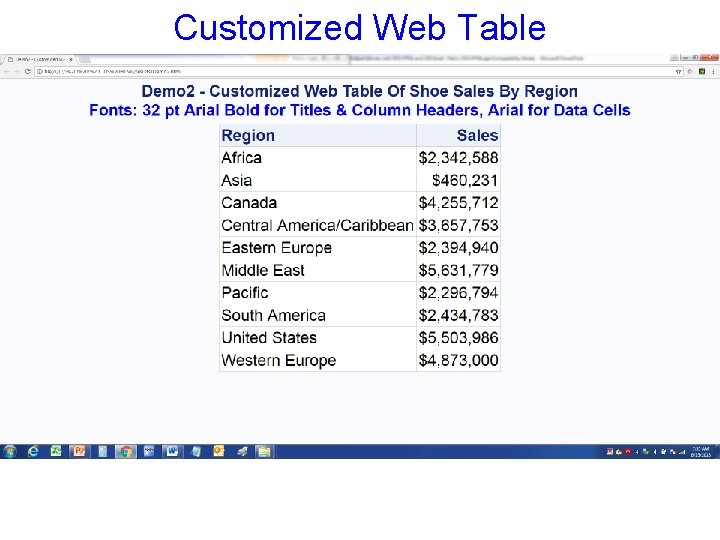Screen dimensions: 720x540
Task: Open the file folder taskbar icon
Action: pos(264,451)
